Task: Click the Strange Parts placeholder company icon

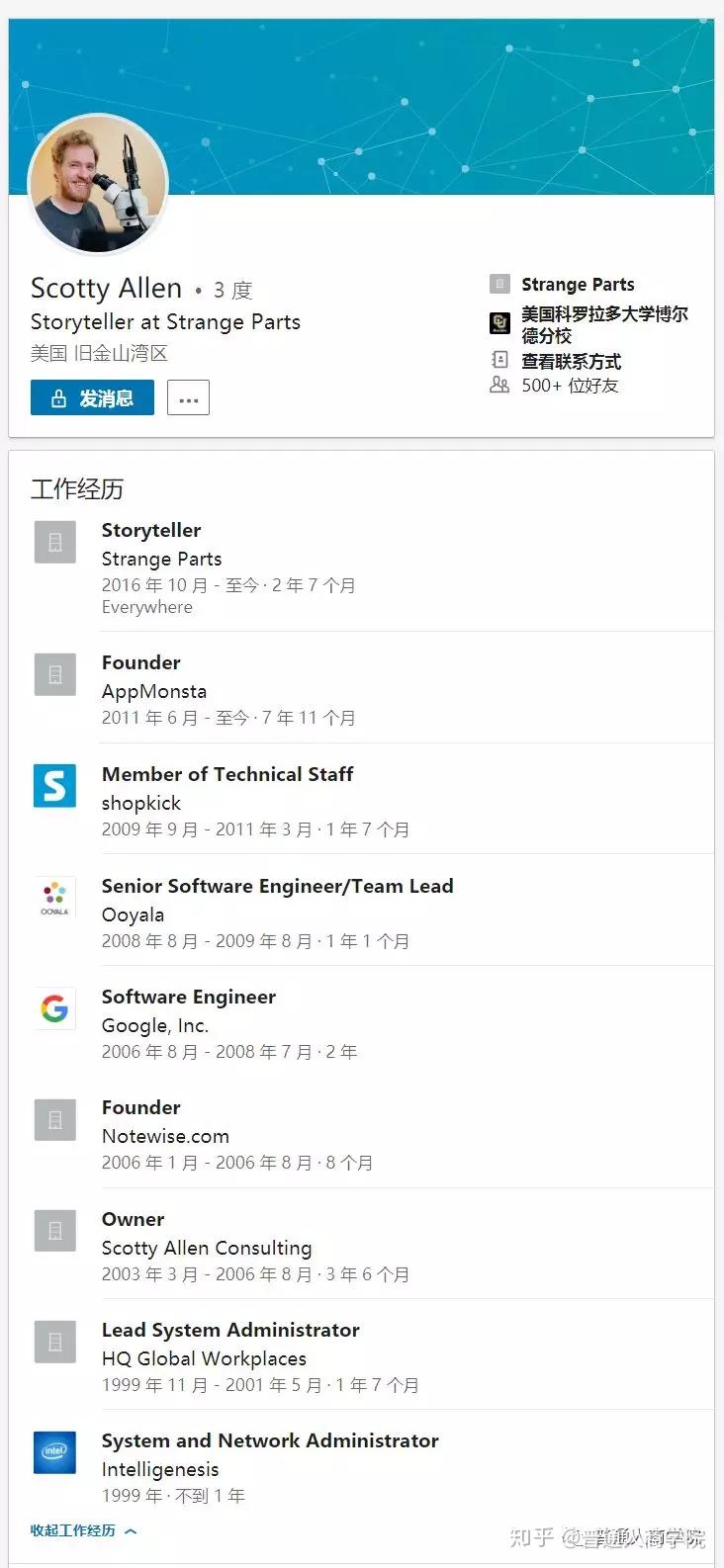Action: pos(54,542)
